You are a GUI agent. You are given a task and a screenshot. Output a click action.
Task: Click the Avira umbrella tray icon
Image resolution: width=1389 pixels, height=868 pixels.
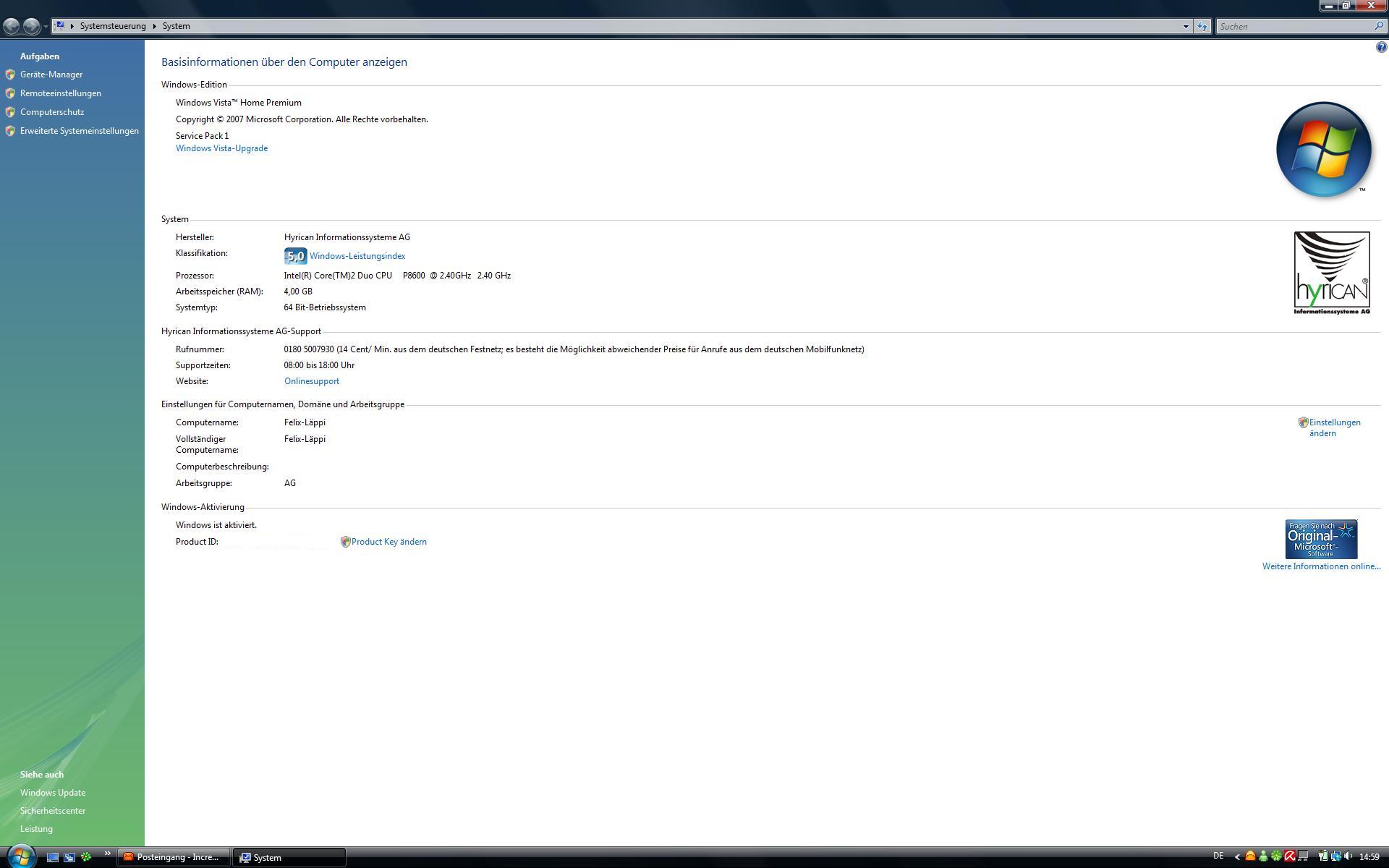click(1290, 856)
